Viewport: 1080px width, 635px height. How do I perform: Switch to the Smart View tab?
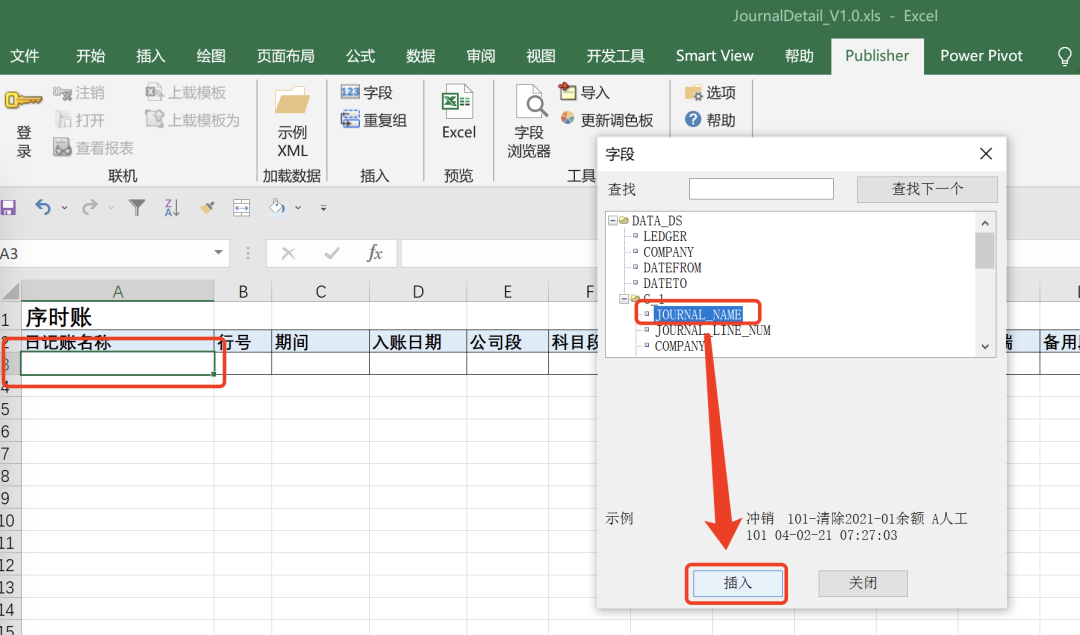point(714,56)
